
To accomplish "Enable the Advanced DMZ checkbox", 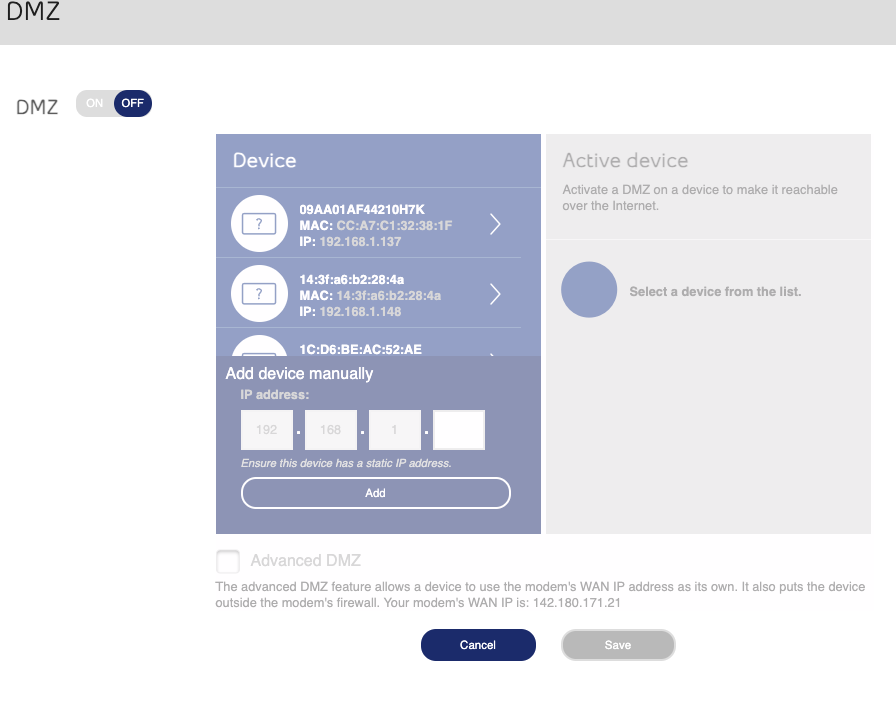I will [228, 561].
